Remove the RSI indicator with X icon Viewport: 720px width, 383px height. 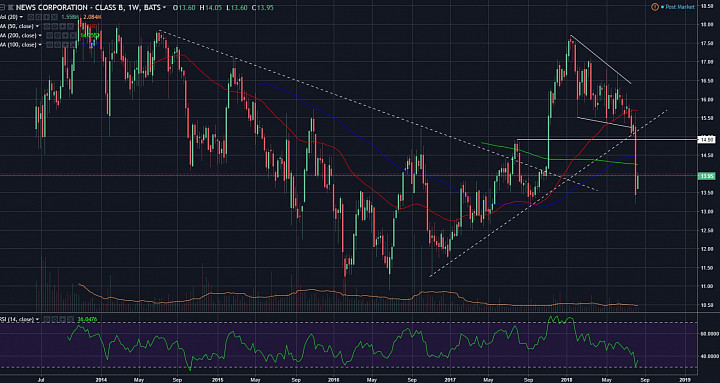click(70, 319)
